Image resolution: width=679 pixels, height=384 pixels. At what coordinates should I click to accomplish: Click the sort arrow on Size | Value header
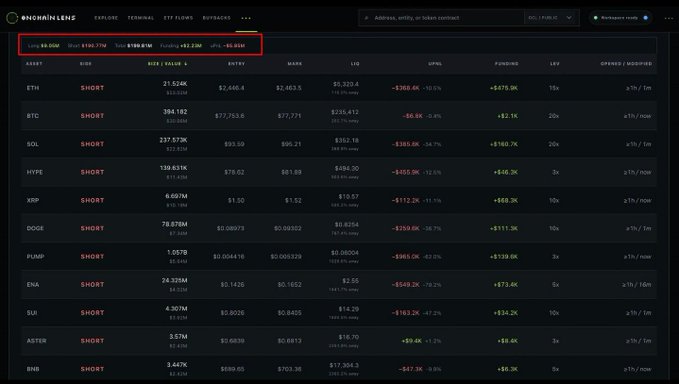[186, 64]
